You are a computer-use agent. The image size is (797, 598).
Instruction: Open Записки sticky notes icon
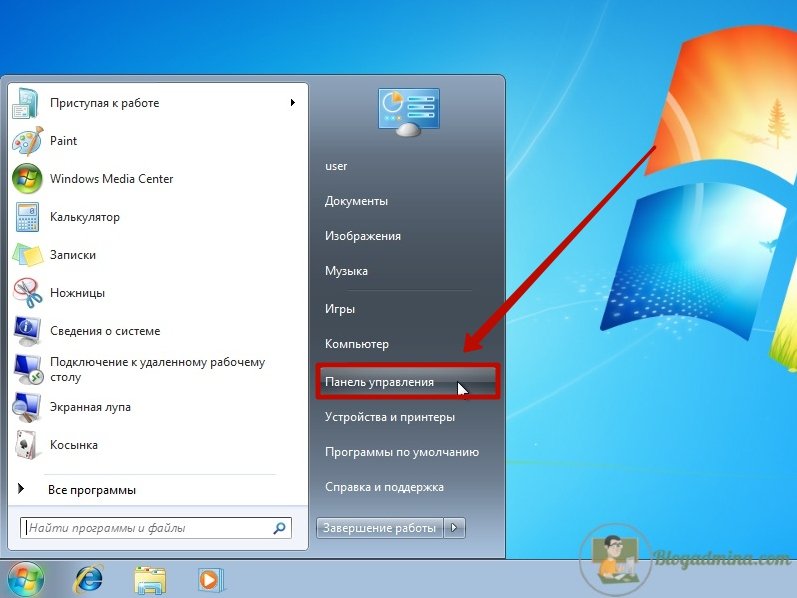point(27,255)
